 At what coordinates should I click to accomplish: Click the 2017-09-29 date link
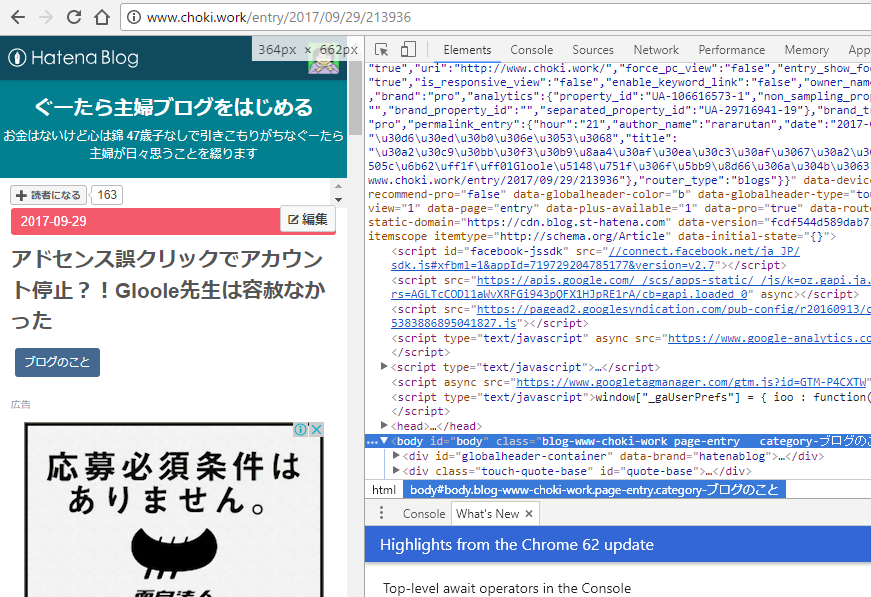53,222
